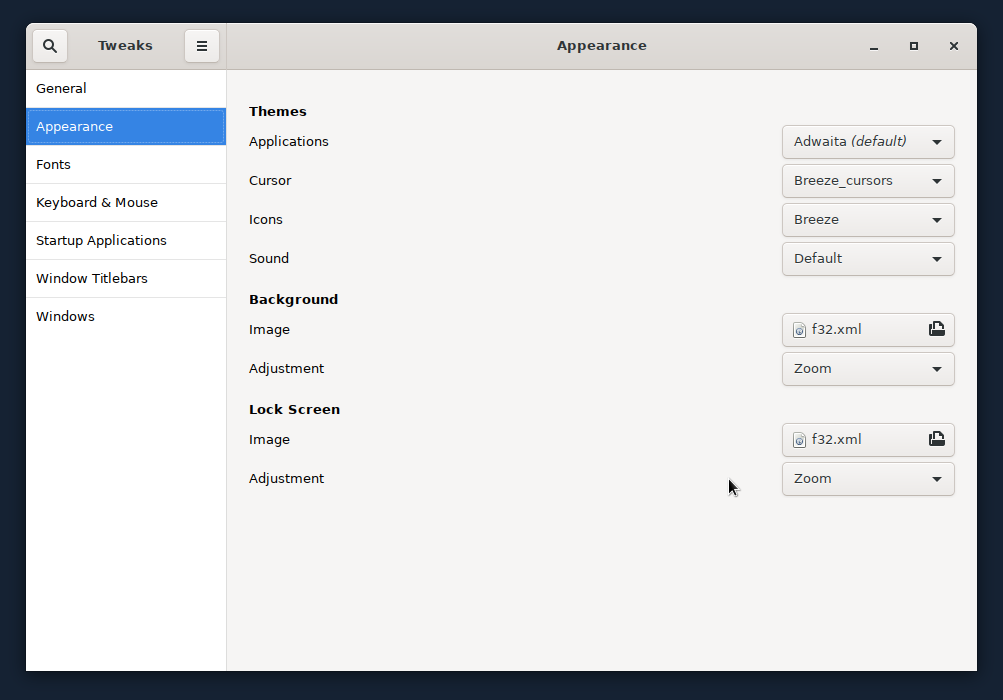Image resolution: width=1003 pixels, height=700 pixels.
Task: Click the f32.xml file icon under Lock Screen
Action: pos(799,440)
